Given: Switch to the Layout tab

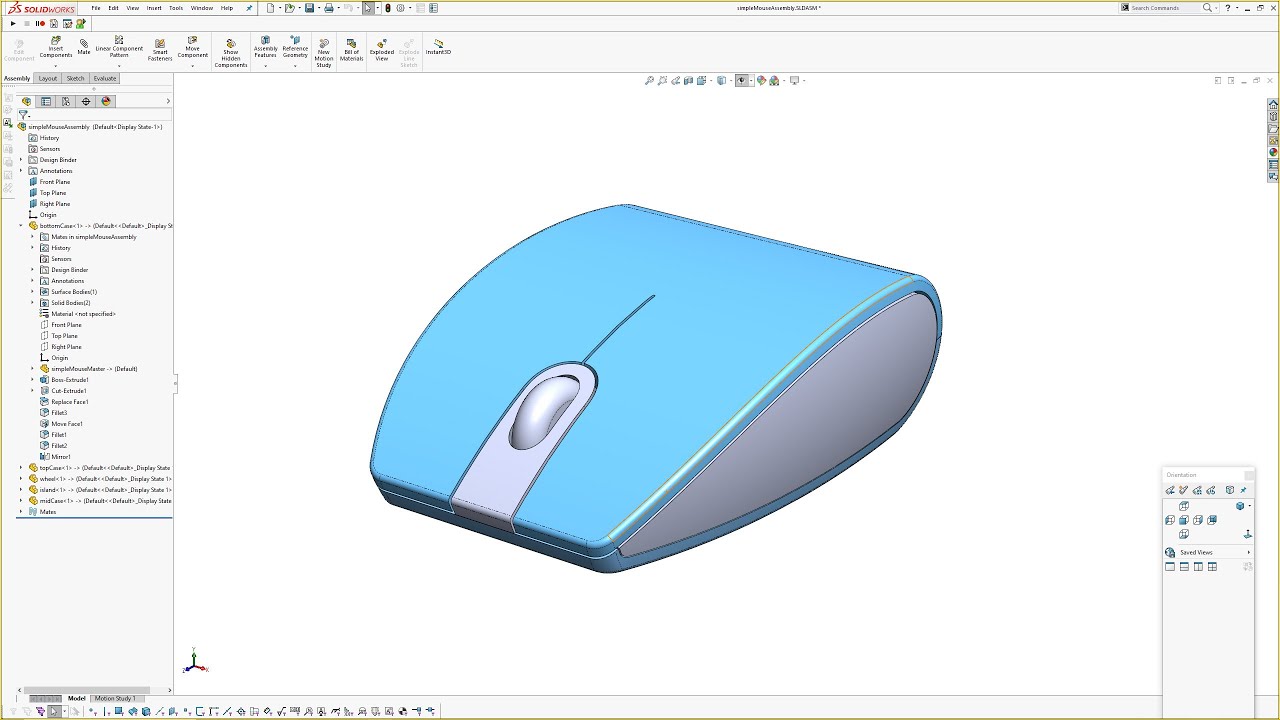Looking at the screenshot, I should click(48, 78).
